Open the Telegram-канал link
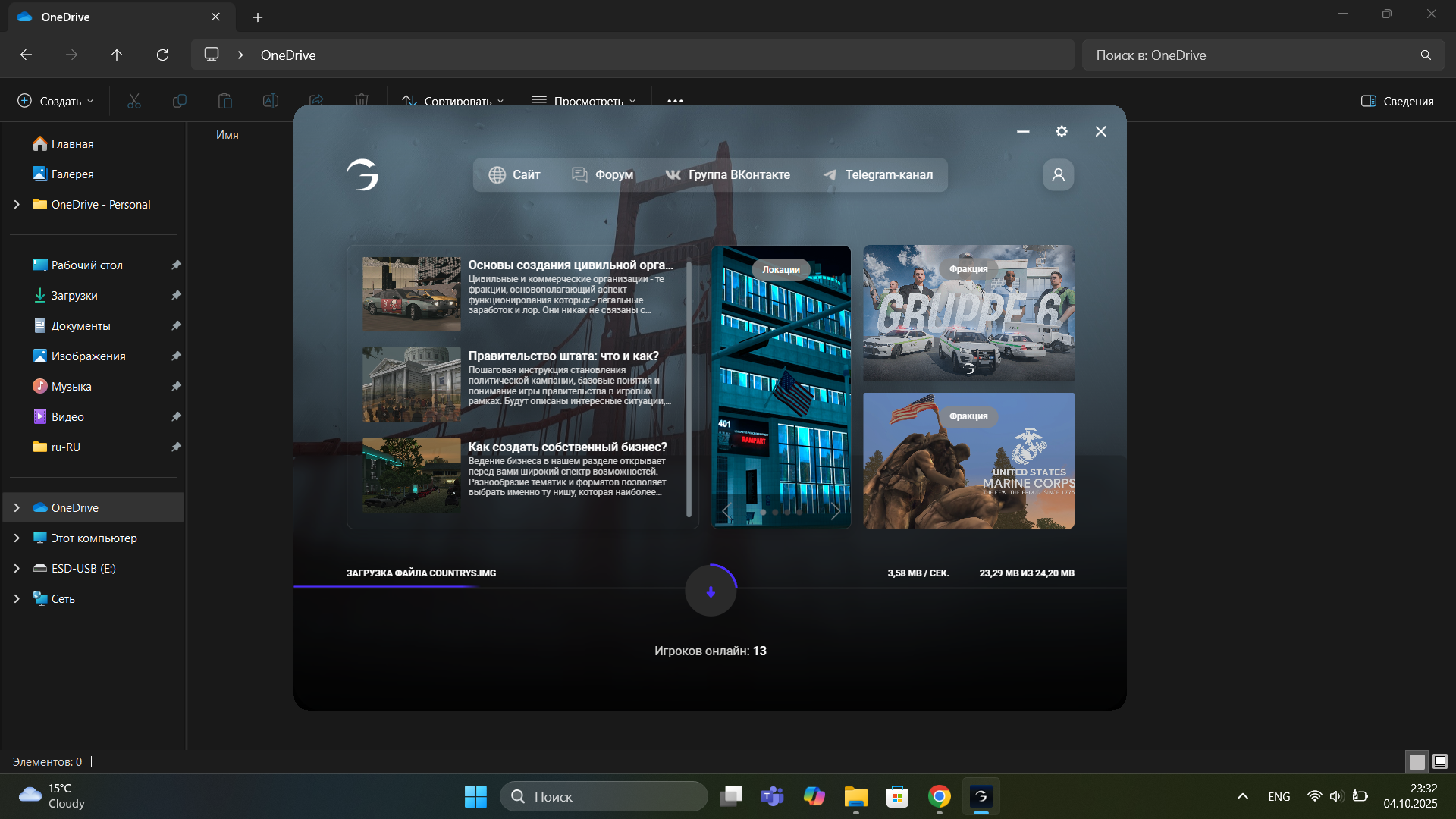The width and height of the screenshot is (1456, 819). (x=878, y=175)
